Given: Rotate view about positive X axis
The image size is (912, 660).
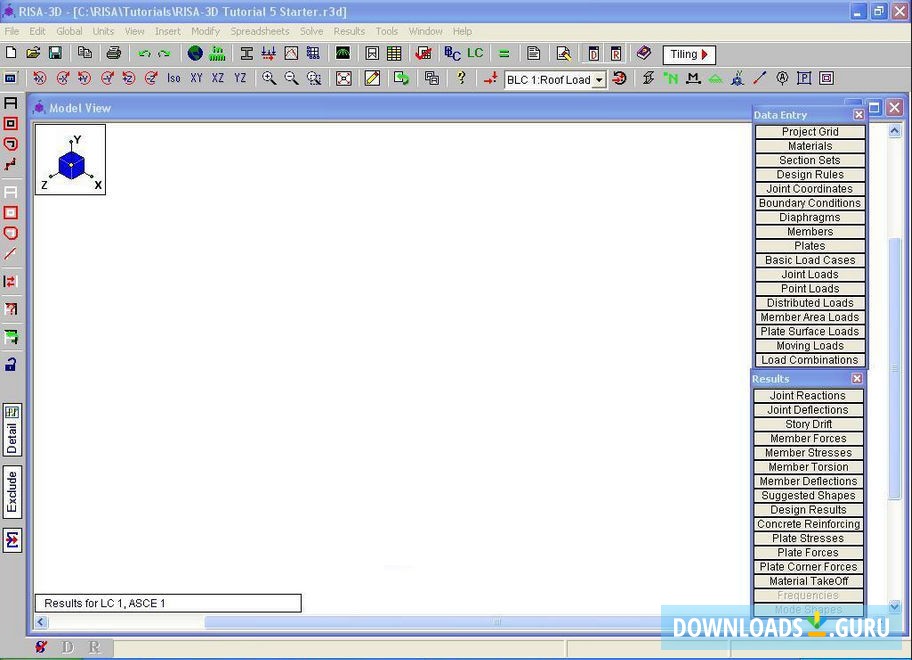Looking at the screenshot, I should 40,78.
